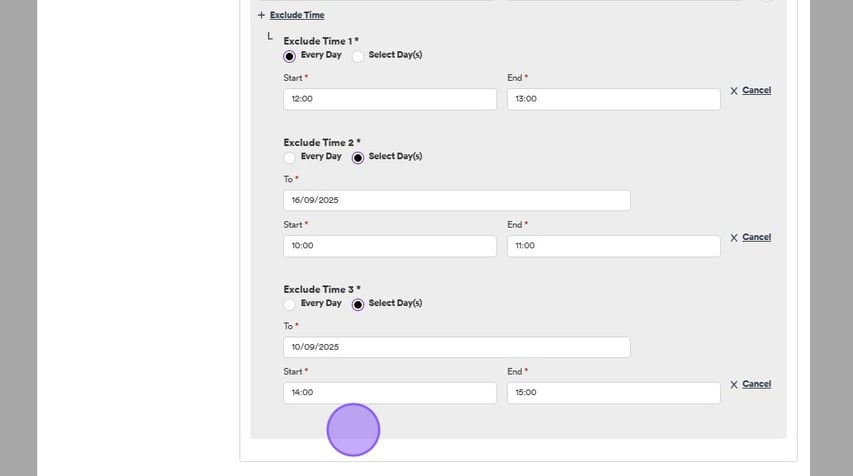Select Every Day for Exclude Time 2
Viewport: 853px width, 476px height.
tap(290, 158)
